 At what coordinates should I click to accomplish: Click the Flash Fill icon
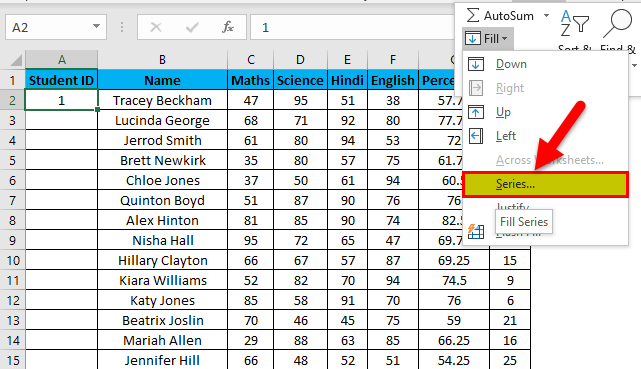pyautogui.click(x=476, y=231)
